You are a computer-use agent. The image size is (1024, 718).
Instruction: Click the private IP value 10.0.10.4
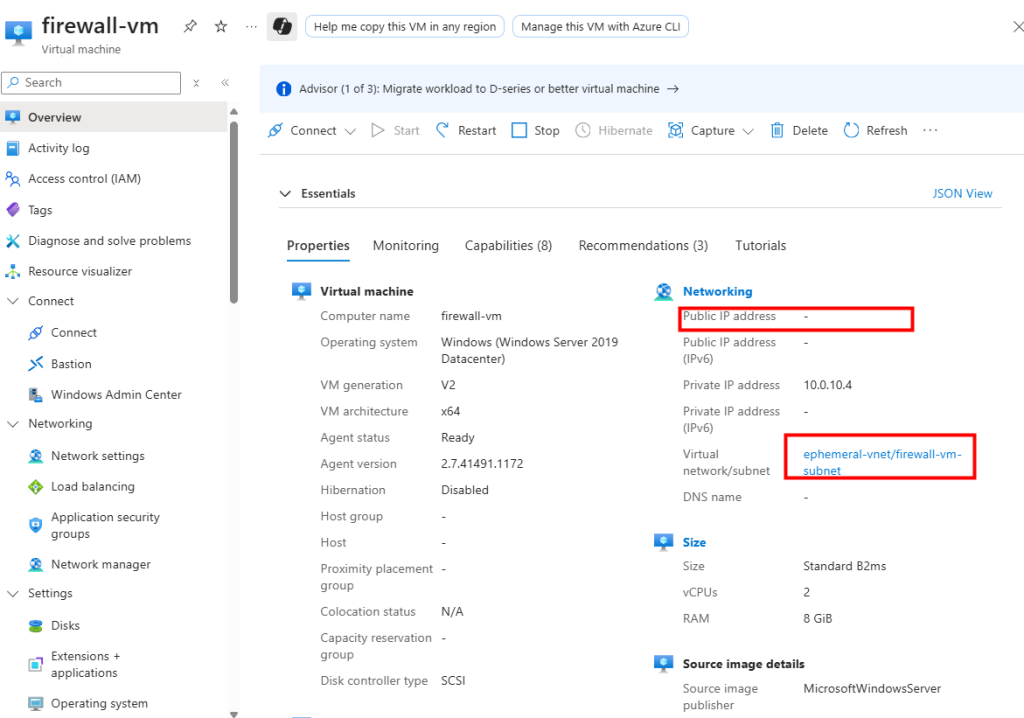[827, 385]
